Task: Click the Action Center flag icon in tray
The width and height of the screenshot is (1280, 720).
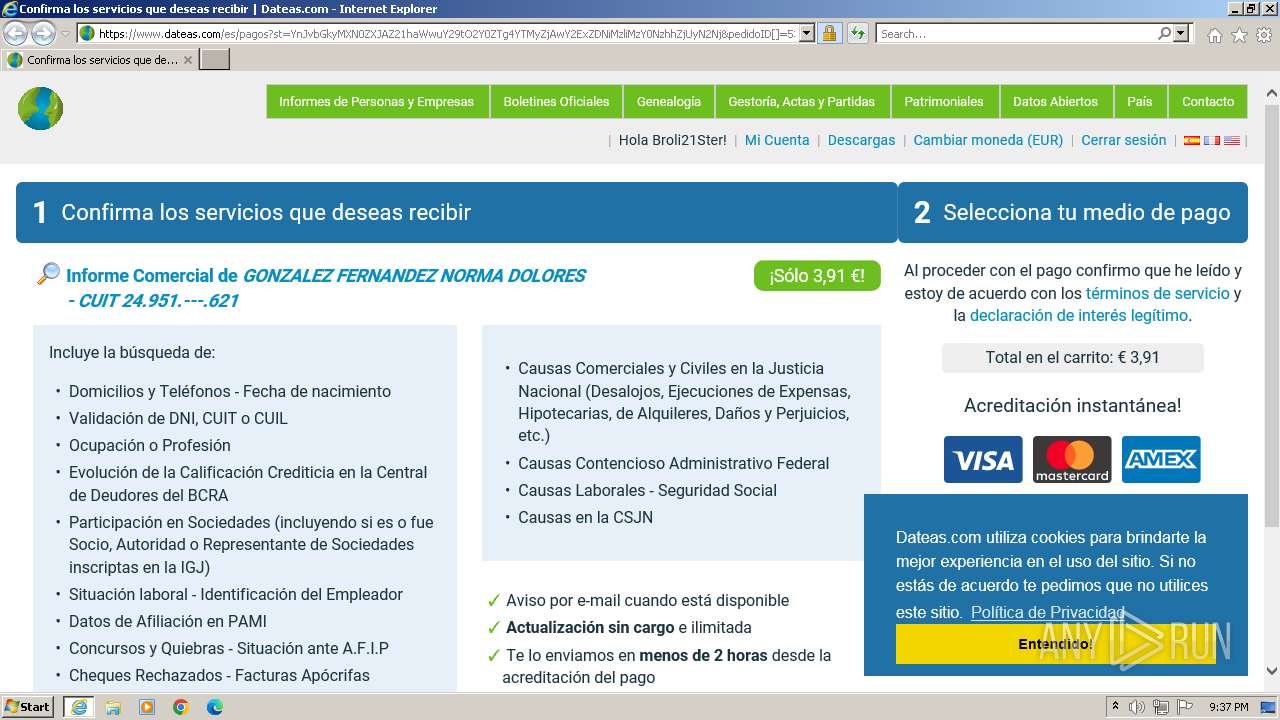Action: (1185, 707)
